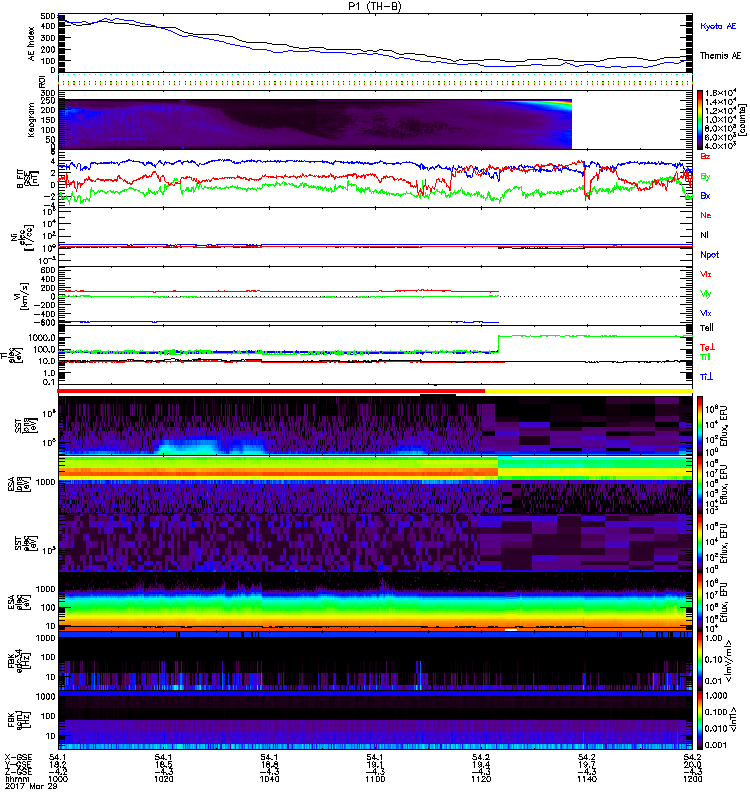Click the FBK electric field mV/m colorbar
This screenshot has width=750, height=800.
tap(699, 661)
